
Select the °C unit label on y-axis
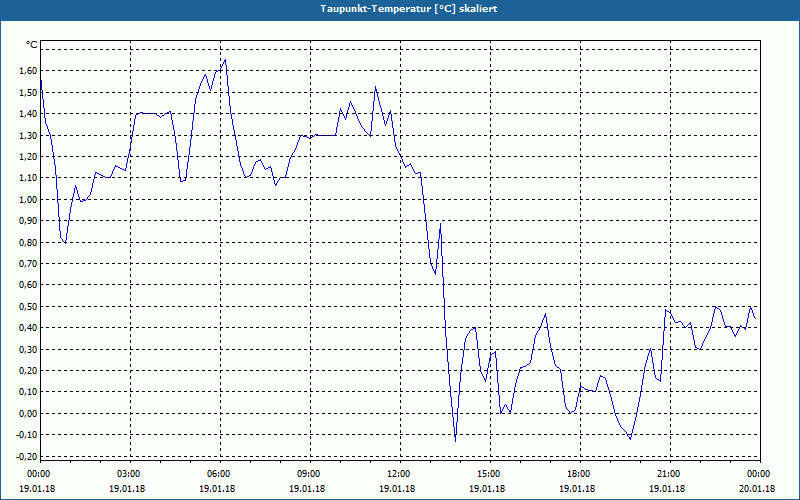coord(32,45)
